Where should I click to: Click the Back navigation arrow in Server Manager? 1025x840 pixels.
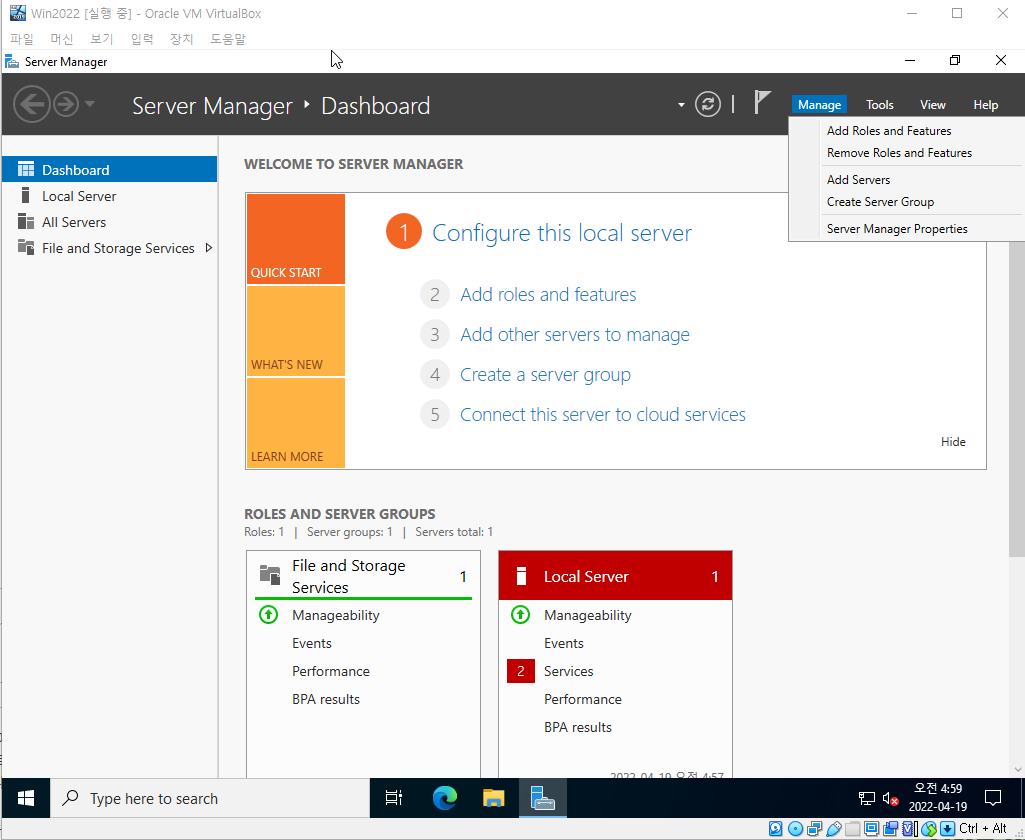click(x=31, y=104)
